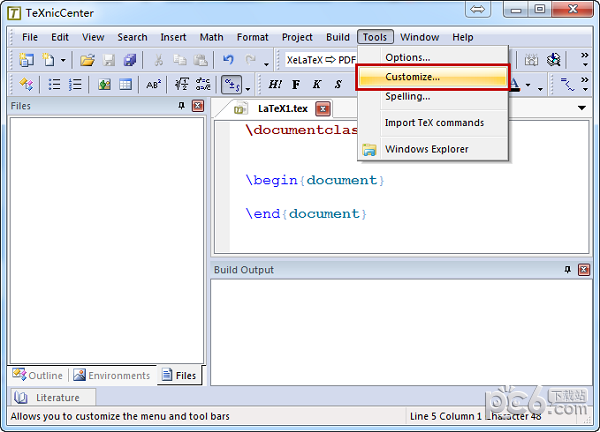Choose Import TeX commands
The image size is (600, 432).
433,123
